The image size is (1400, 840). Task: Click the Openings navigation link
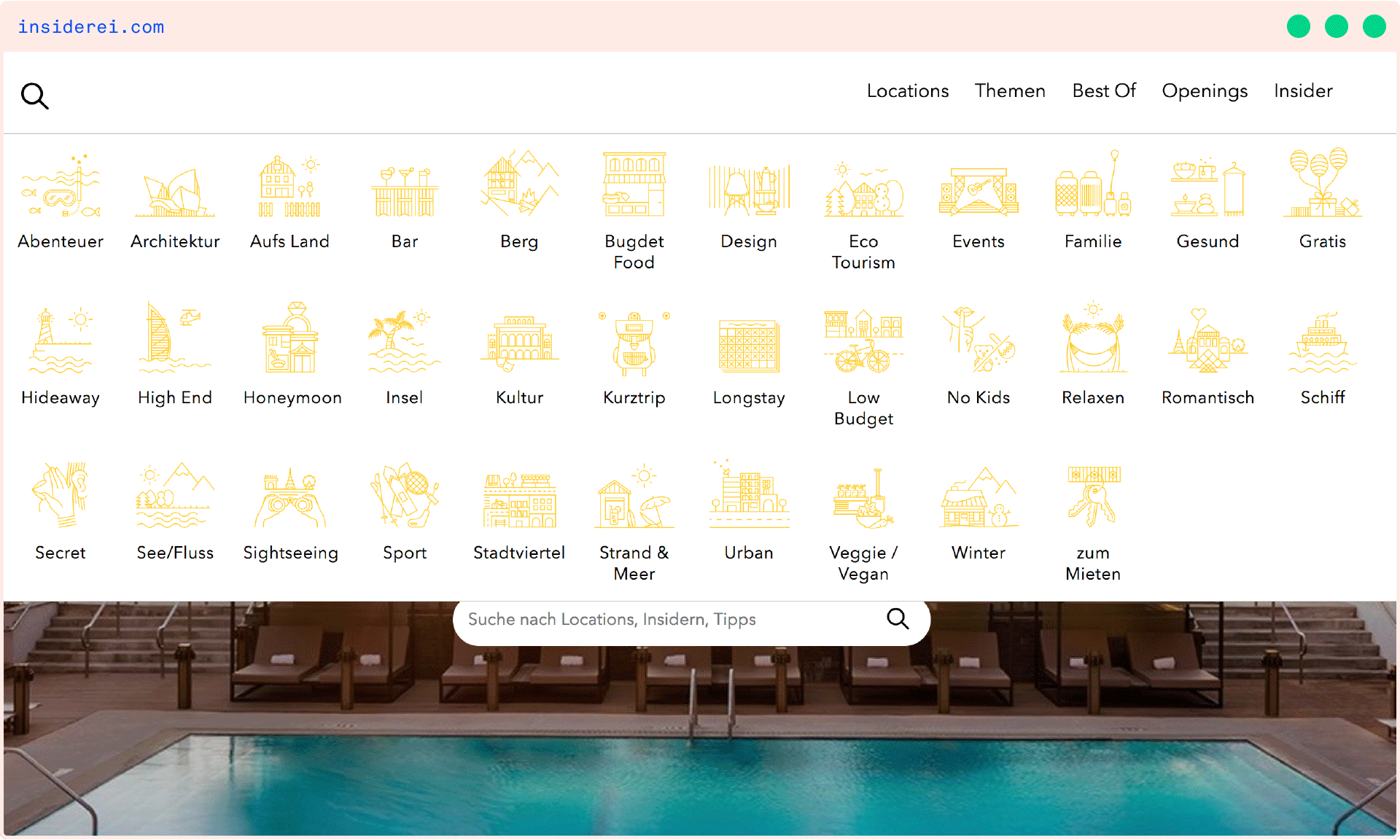coord(1205,91)
